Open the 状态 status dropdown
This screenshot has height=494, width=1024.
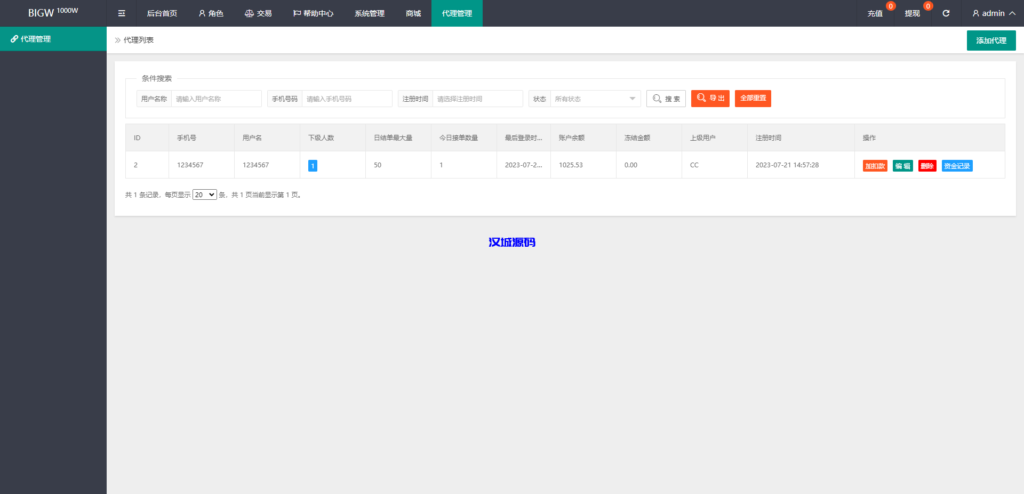tap(595, 99)
